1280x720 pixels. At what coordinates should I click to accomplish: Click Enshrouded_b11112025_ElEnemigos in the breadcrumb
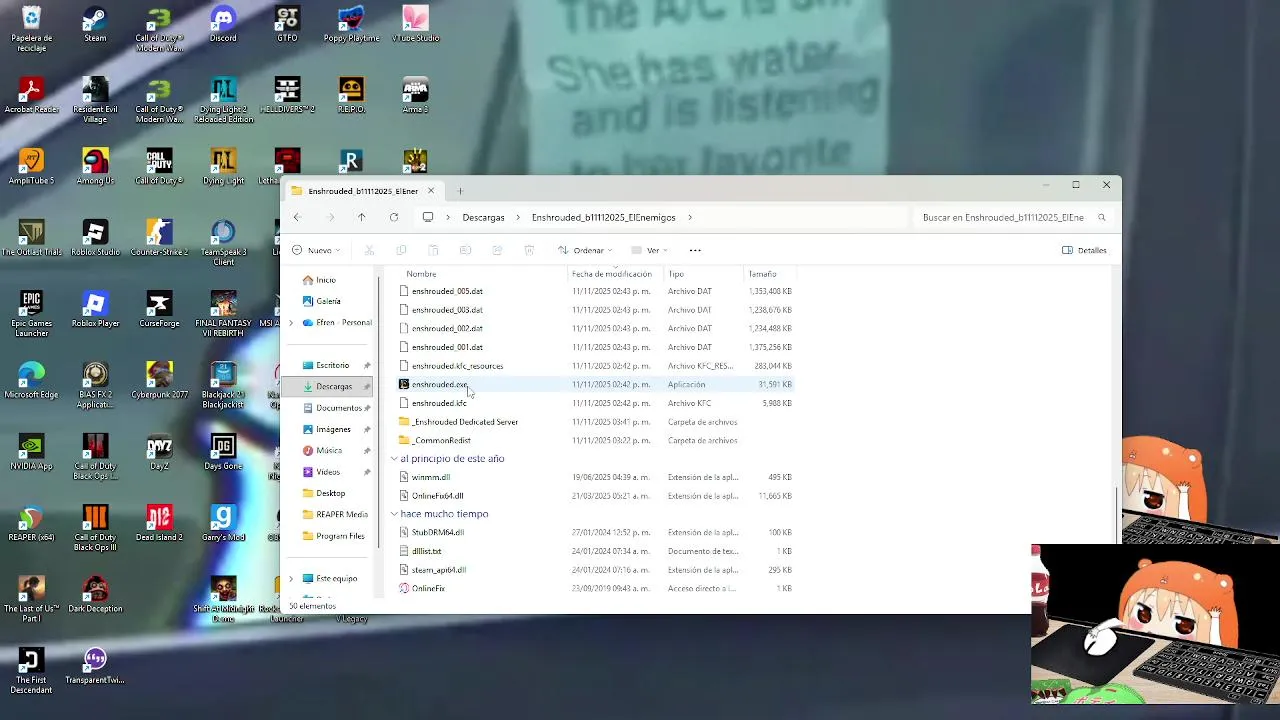tap(603, 217)
